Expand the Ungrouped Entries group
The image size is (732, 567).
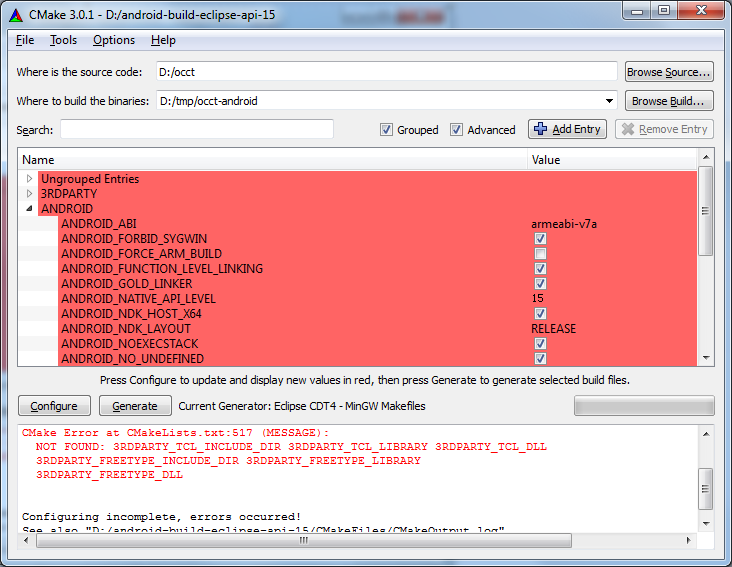pos(30,179)
